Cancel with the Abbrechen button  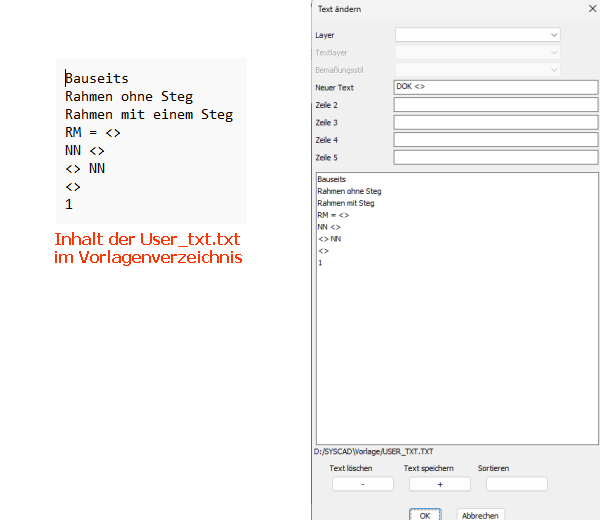(x=480, y=515)
